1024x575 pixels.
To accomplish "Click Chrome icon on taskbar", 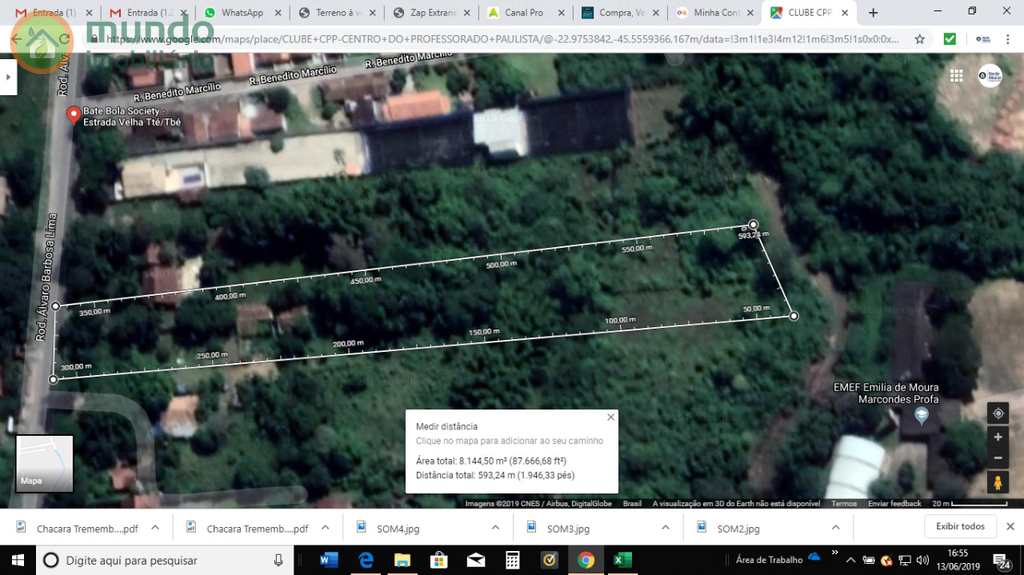I will click(x=586, y=560).
